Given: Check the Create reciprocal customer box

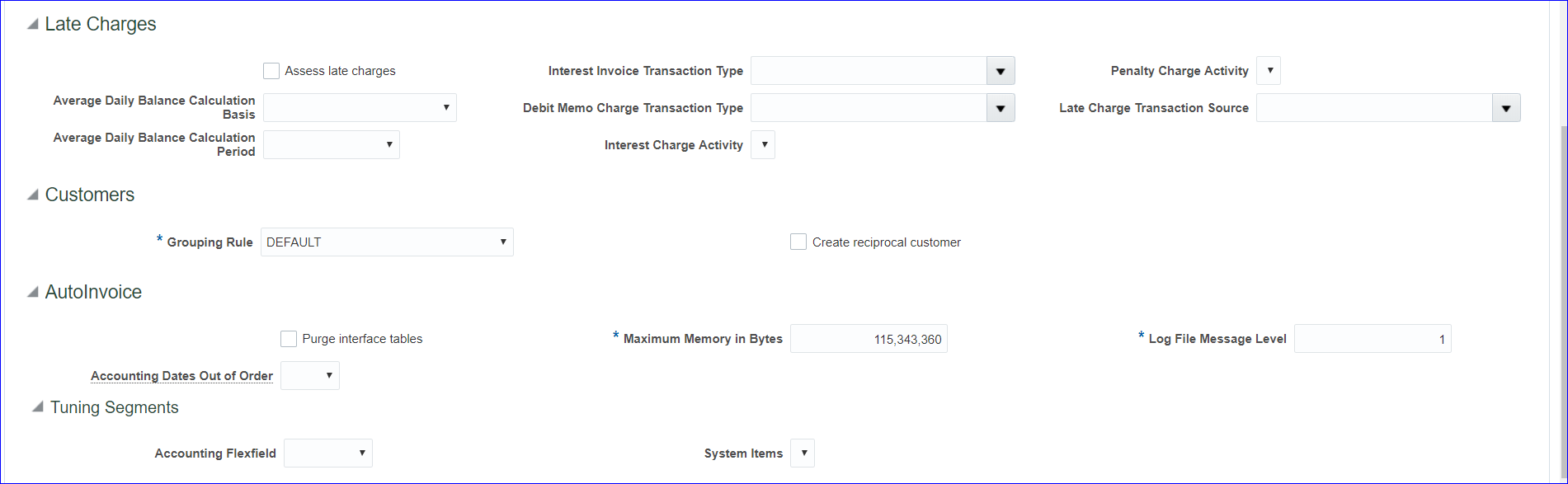Looking at the screenshot, I should click(798, 242).
